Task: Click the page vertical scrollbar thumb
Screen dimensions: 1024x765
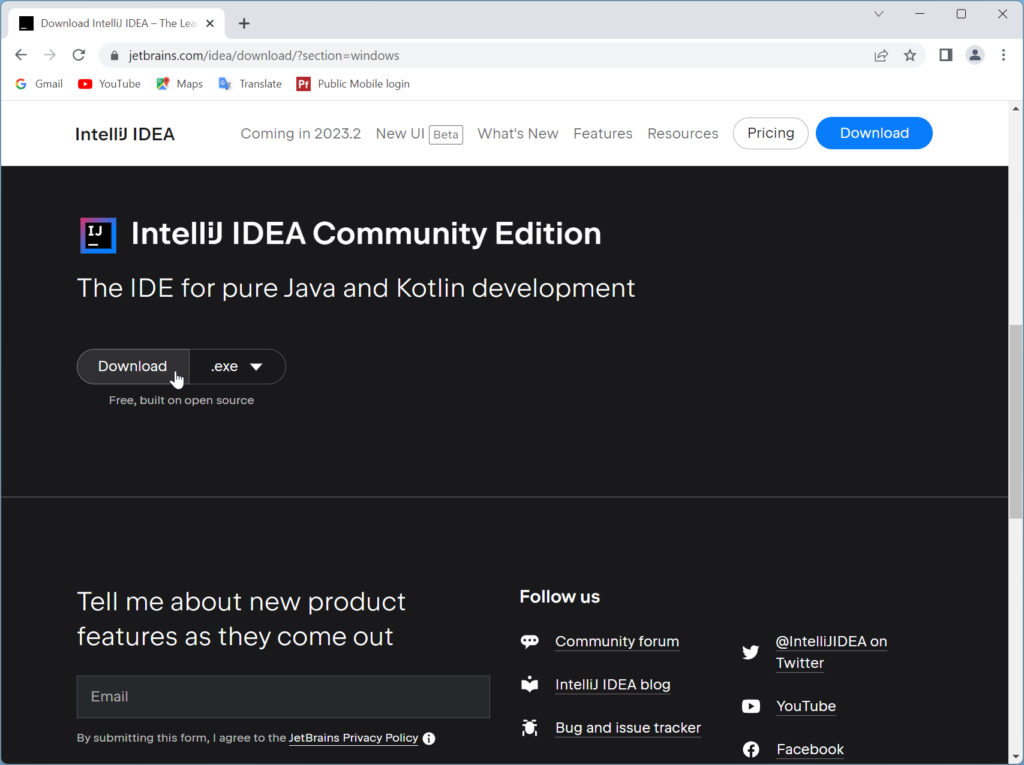Action: (1016, 421)
